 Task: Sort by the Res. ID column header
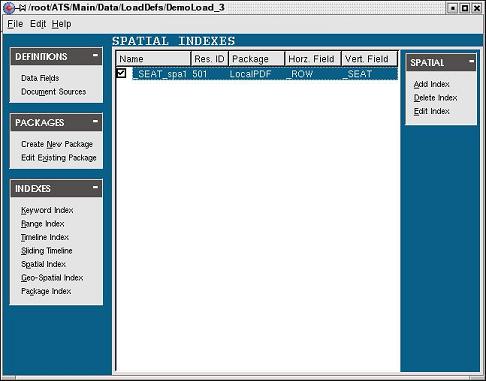[209, 59]
